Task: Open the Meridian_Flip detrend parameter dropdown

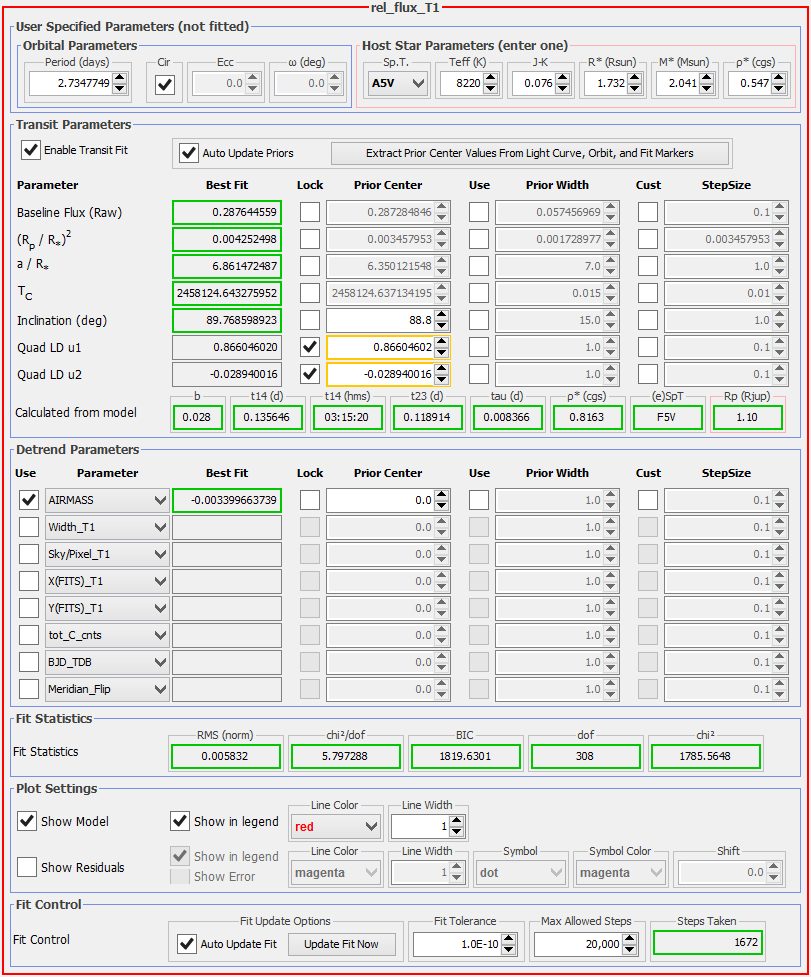Action: [159, 689]
